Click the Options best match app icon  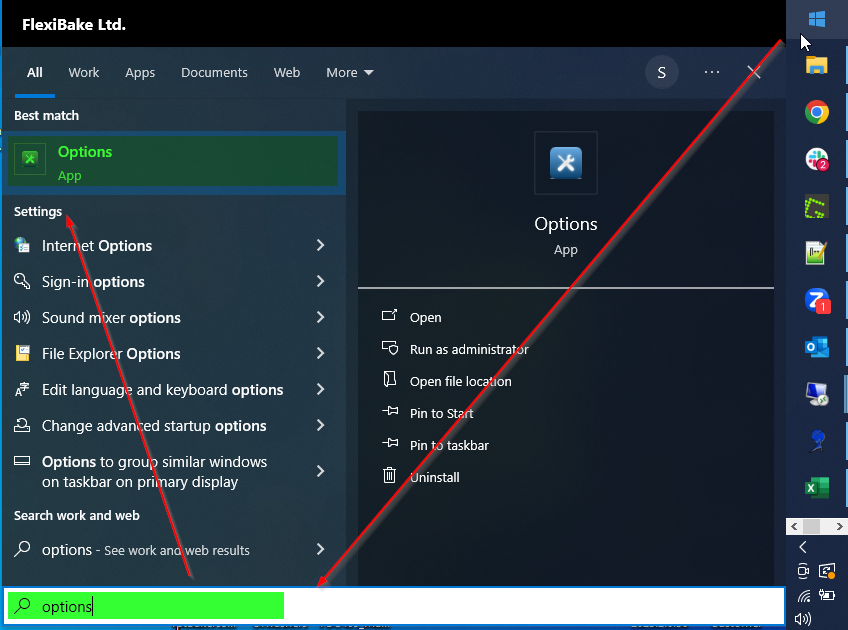30,159
